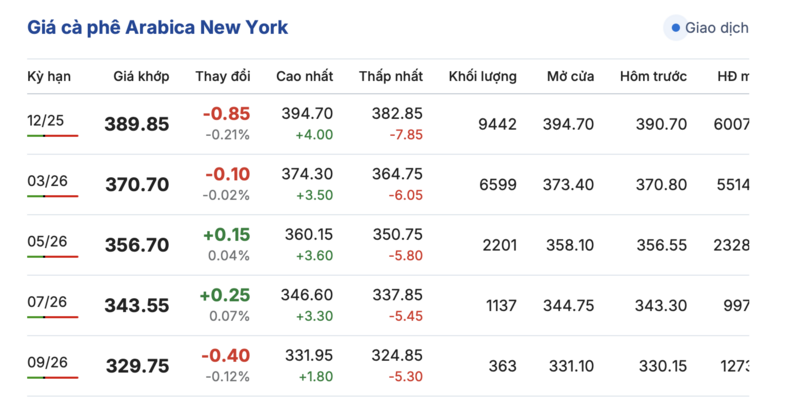Image resolution: width=800 pixels, height=412 pixels.
Task: Select the Thấp nhất column header
Action: [391, 76]
